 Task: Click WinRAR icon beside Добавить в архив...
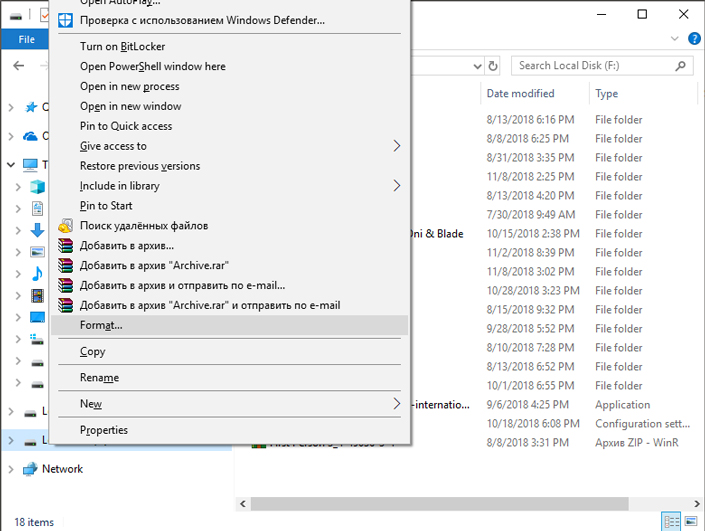65,245
